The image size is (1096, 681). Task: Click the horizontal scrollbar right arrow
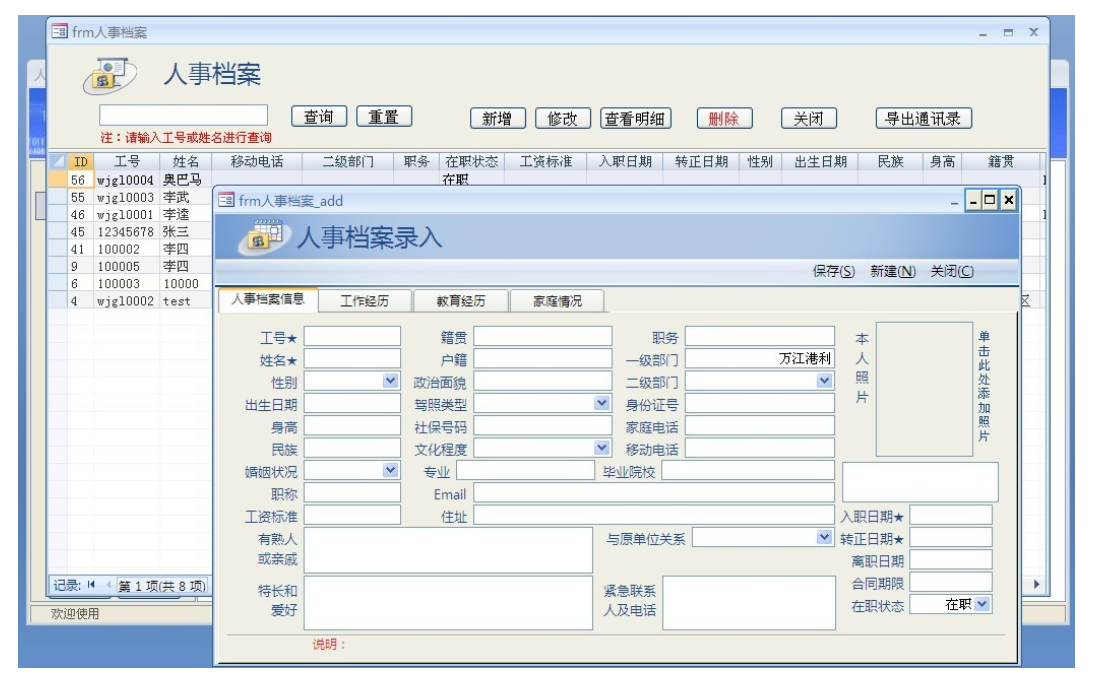click(x=1036, y=585)
